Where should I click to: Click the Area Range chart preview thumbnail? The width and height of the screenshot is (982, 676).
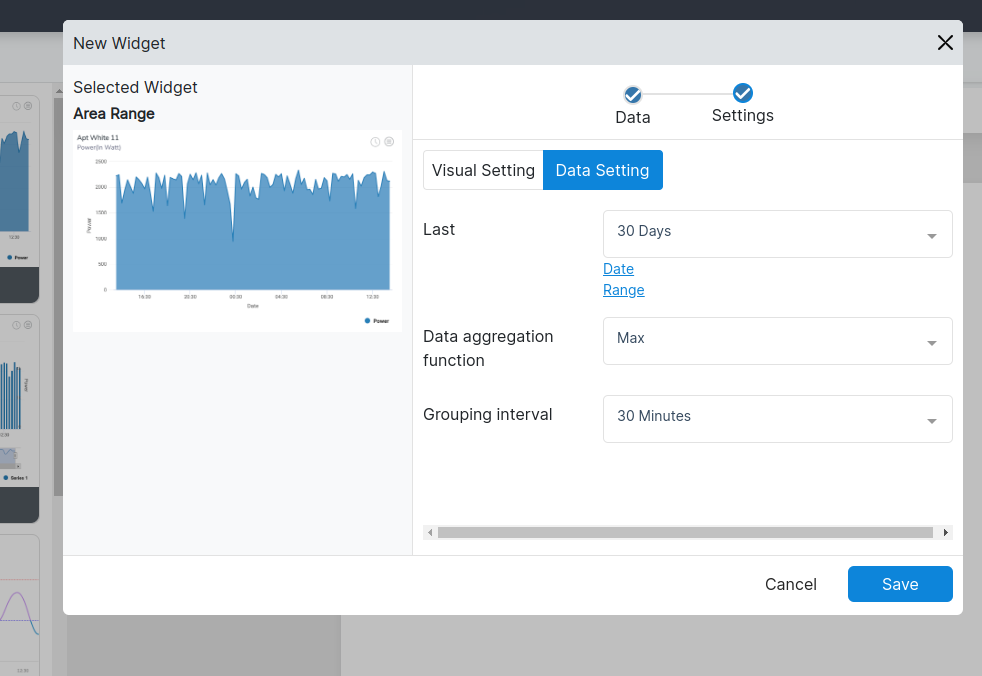click(x=237, y=230)
